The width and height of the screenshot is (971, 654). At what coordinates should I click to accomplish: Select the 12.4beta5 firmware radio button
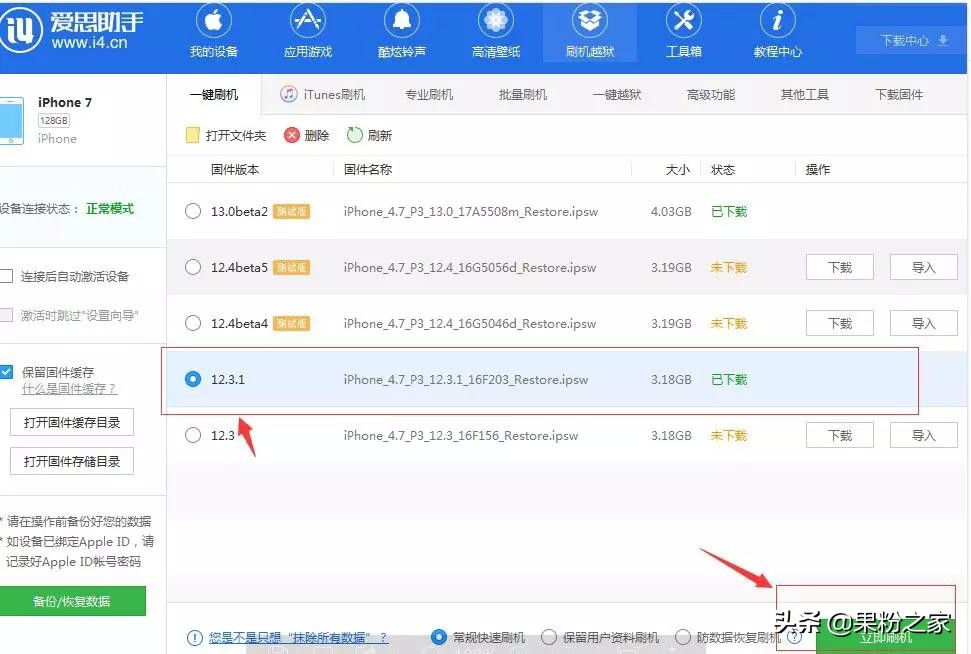click(191, 267)
